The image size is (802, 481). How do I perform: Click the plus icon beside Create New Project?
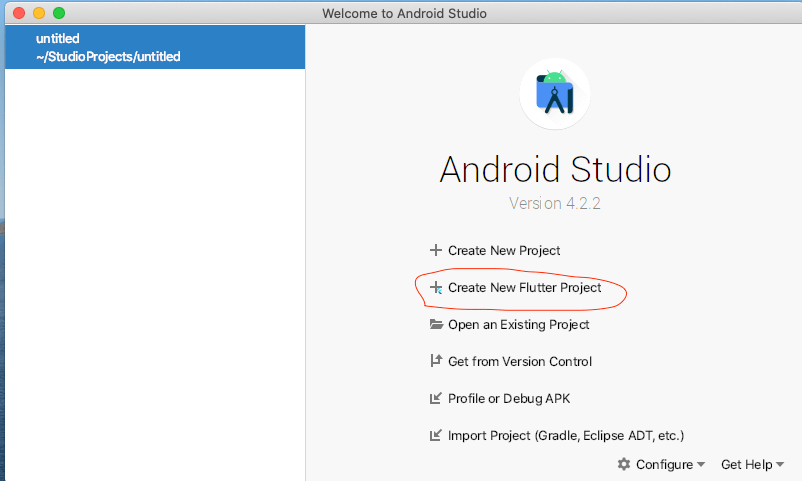pos(435,251)
